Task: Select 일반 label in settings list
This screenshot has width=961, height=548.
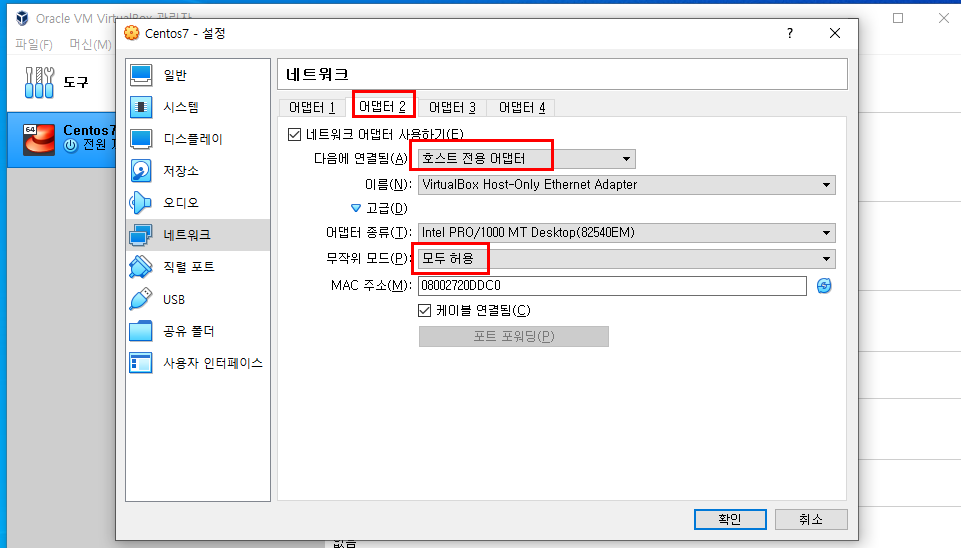Action: point(175,75)
